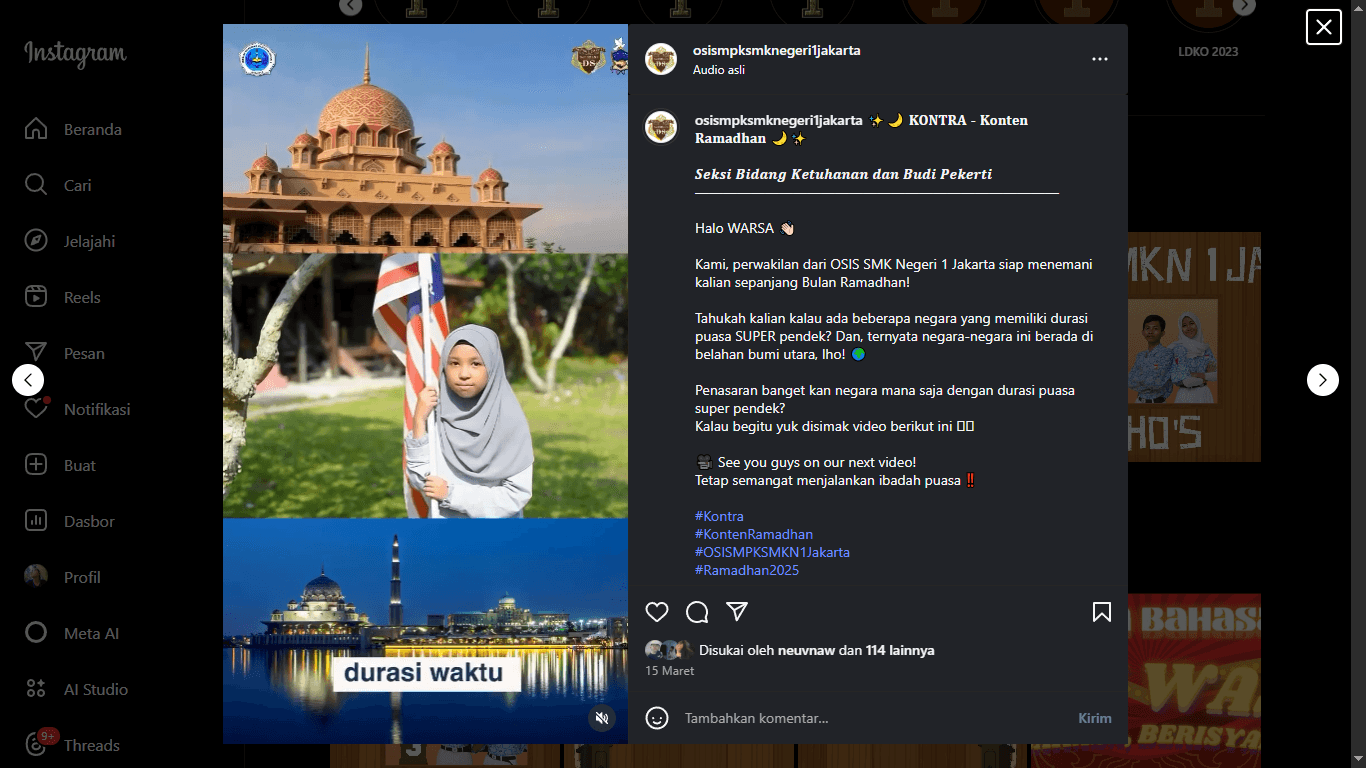Open Pesan messages icon

36,353
